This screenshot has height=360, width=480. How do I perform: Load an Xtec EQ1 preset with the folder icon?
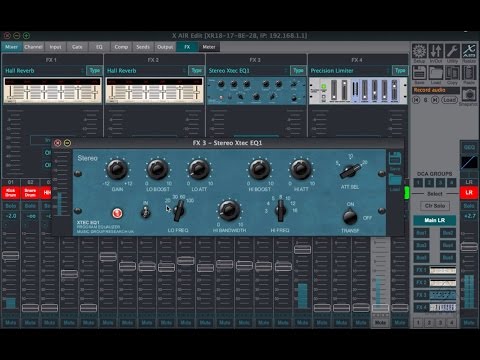pos(395,180)
